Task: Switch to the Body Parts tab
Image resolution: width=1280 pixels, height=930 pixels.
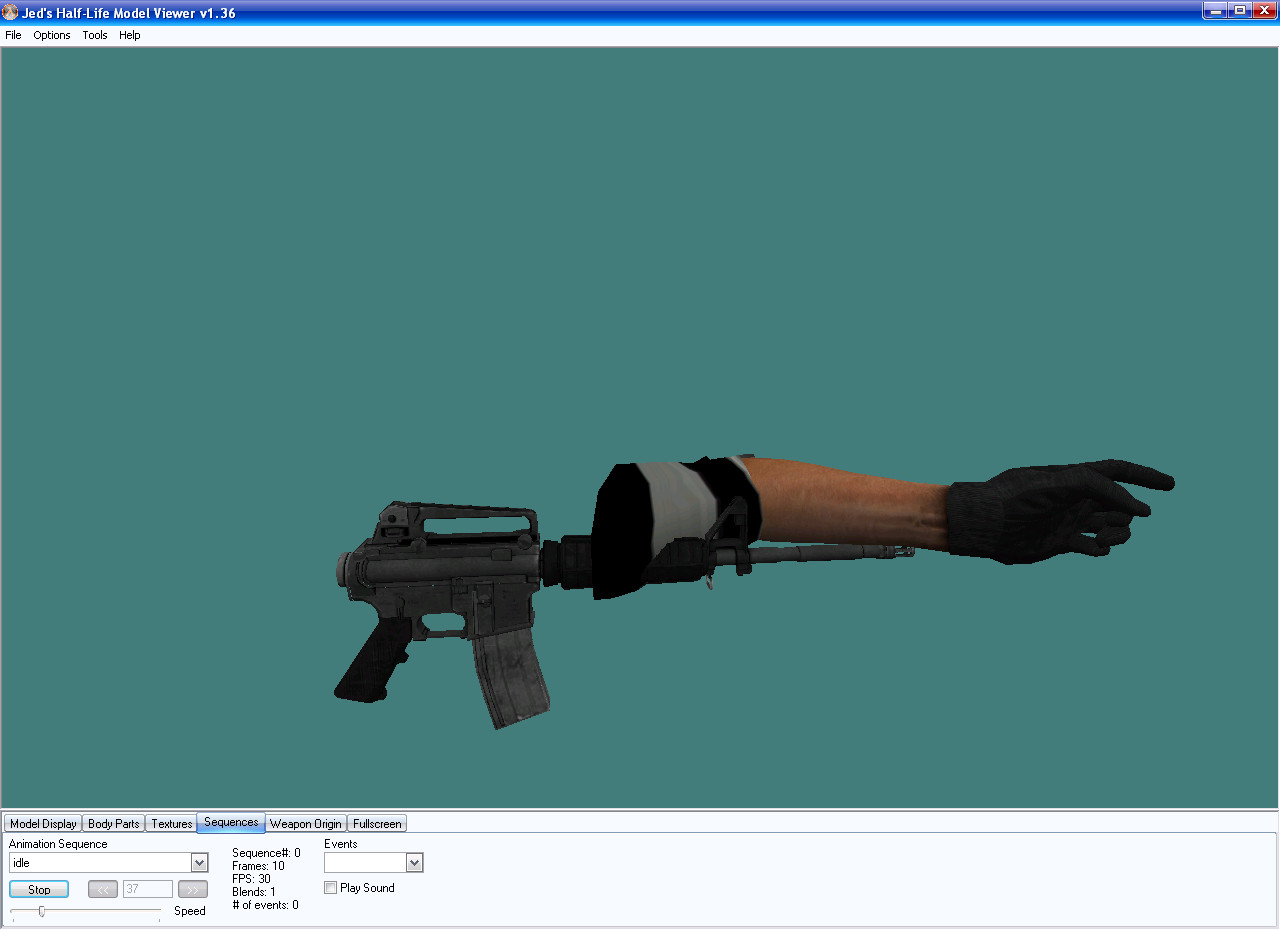Action: pyautogui.click(x=114, y=824)
